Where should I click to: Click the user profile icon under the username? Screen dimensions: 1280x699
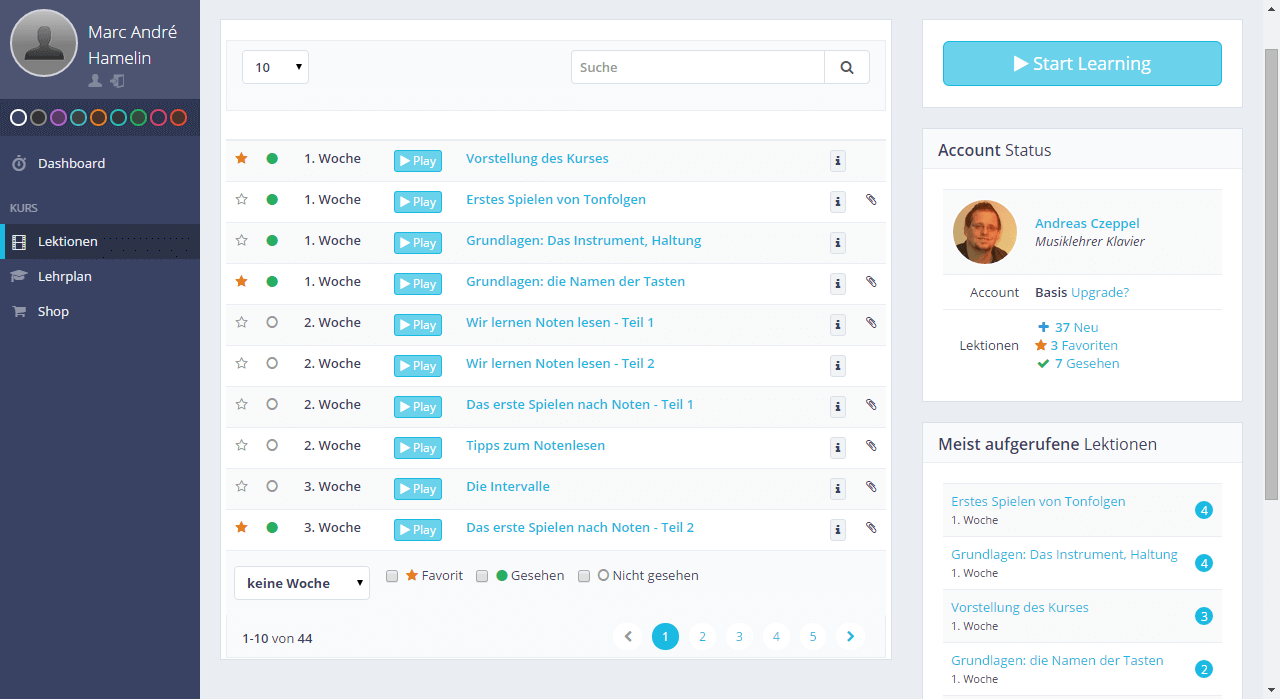[95, 81]
